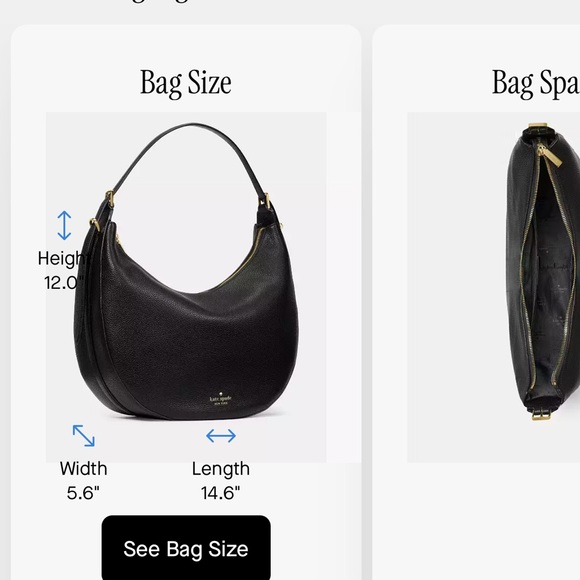Click the vertical Height arrow icon
This screenshot has width=580, height=580.
point(64,225)
